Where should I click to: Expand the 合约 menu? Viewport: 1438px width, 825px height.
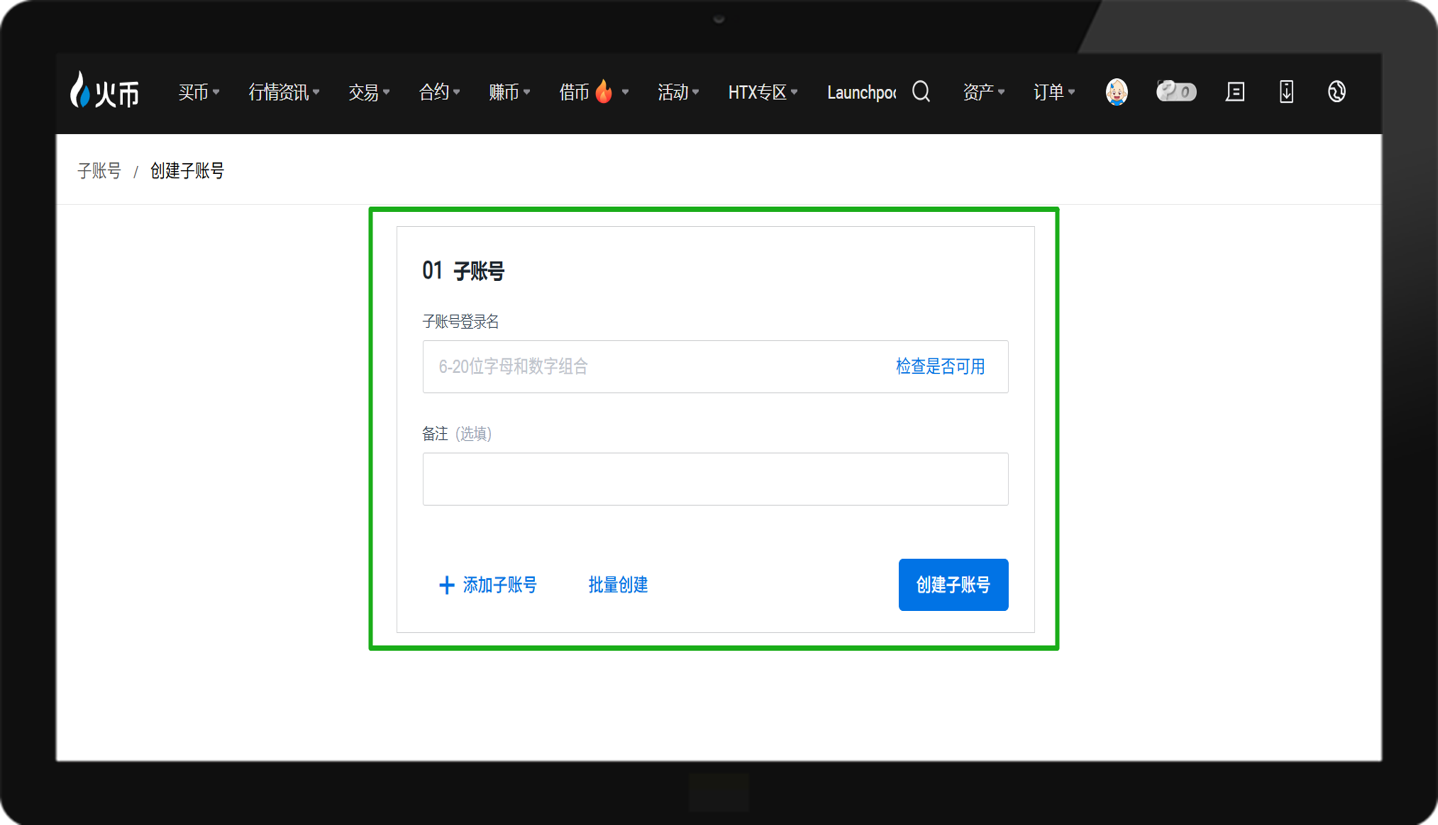pos(438,92)
